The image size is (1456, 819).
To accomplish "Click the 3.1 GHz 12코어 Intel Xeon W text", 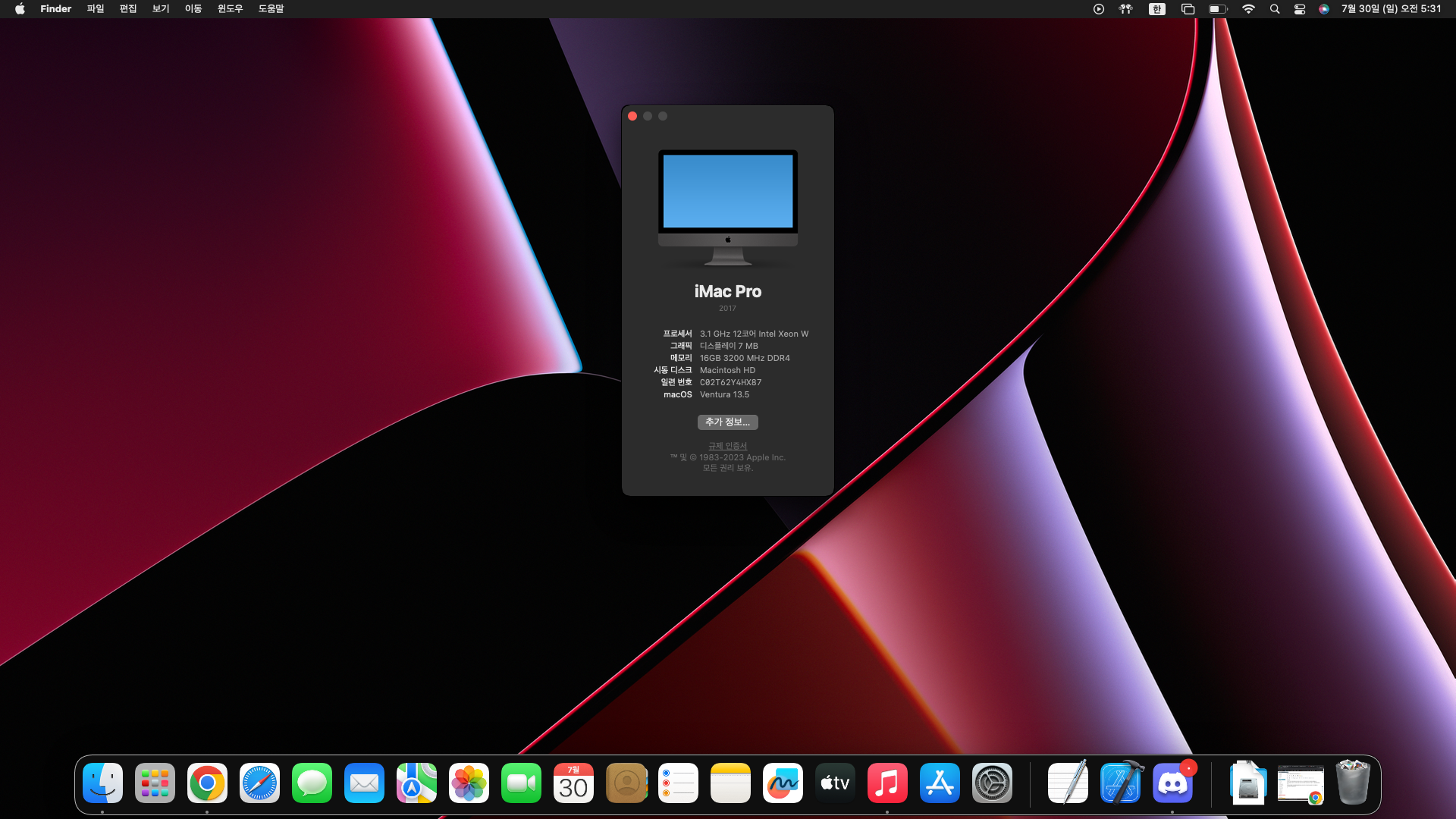I will click(x=754, y=334).
